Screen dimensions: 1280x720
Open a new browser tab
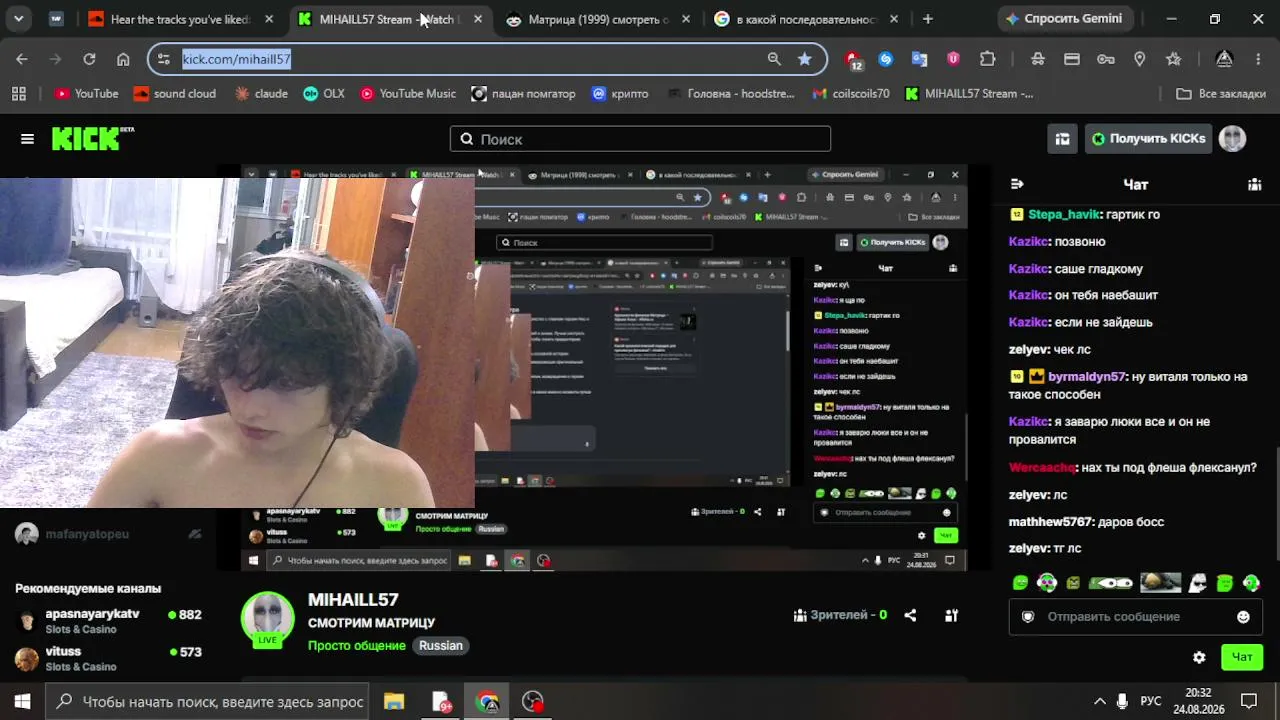(928, 19)
